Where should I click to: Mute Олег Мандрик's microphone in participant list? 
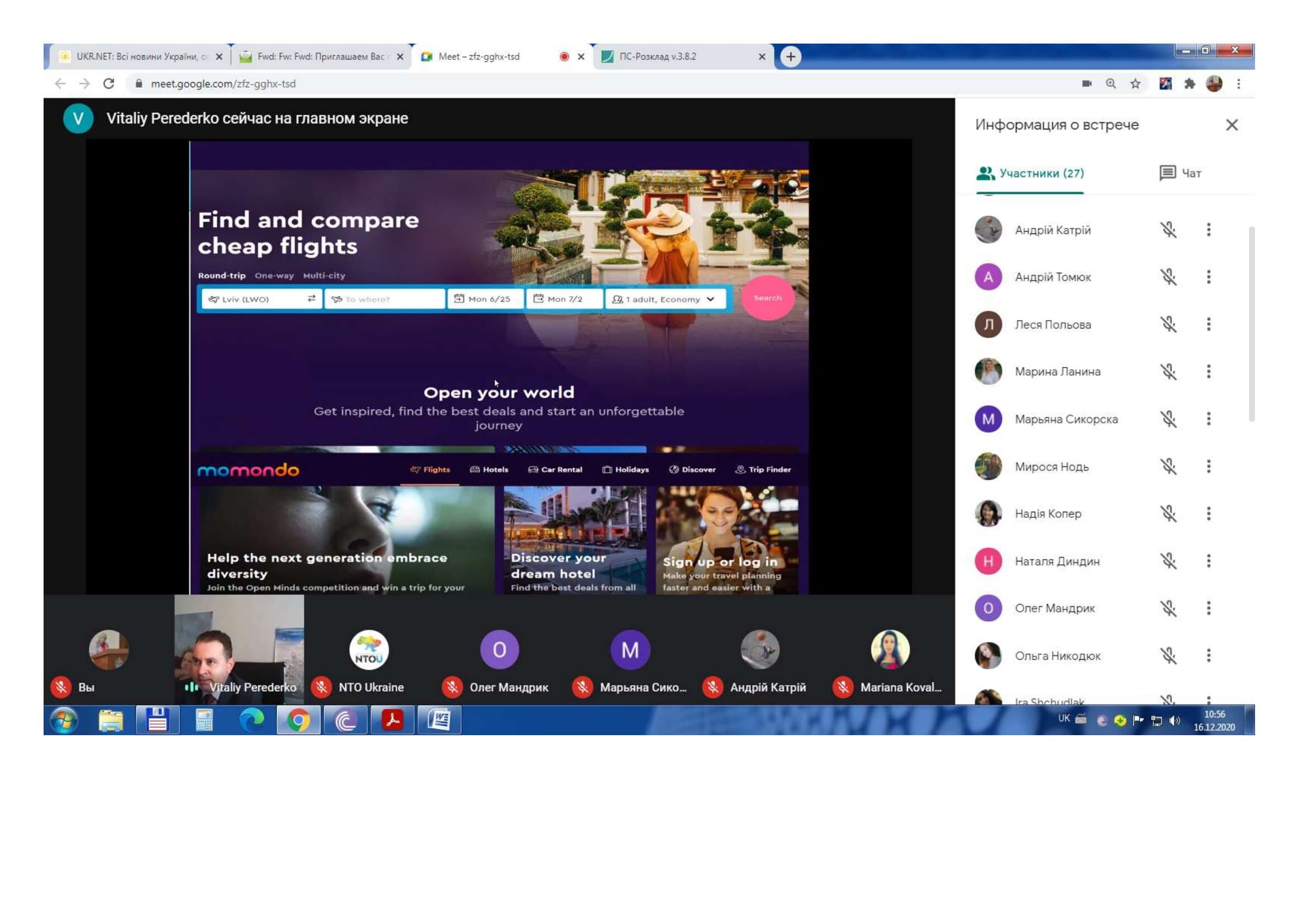pyautogui.click(x=1168, y=608)
